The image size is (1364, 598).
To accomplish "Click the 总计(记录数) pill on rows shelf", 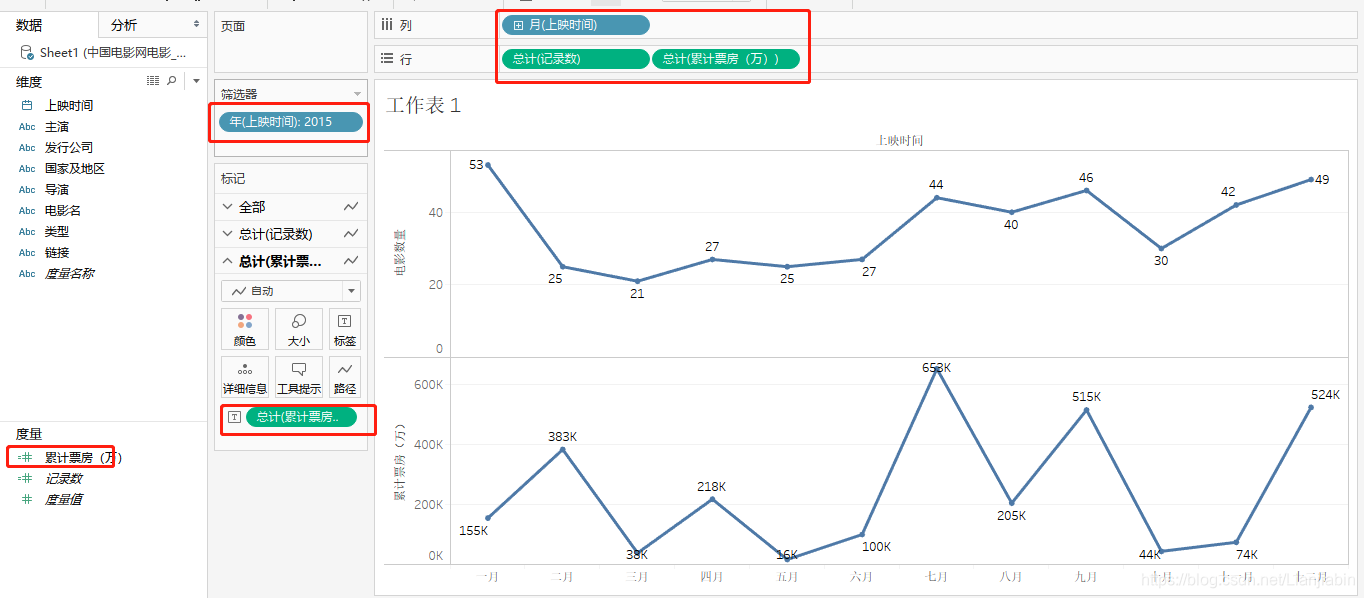I will (x=575, y=59).
